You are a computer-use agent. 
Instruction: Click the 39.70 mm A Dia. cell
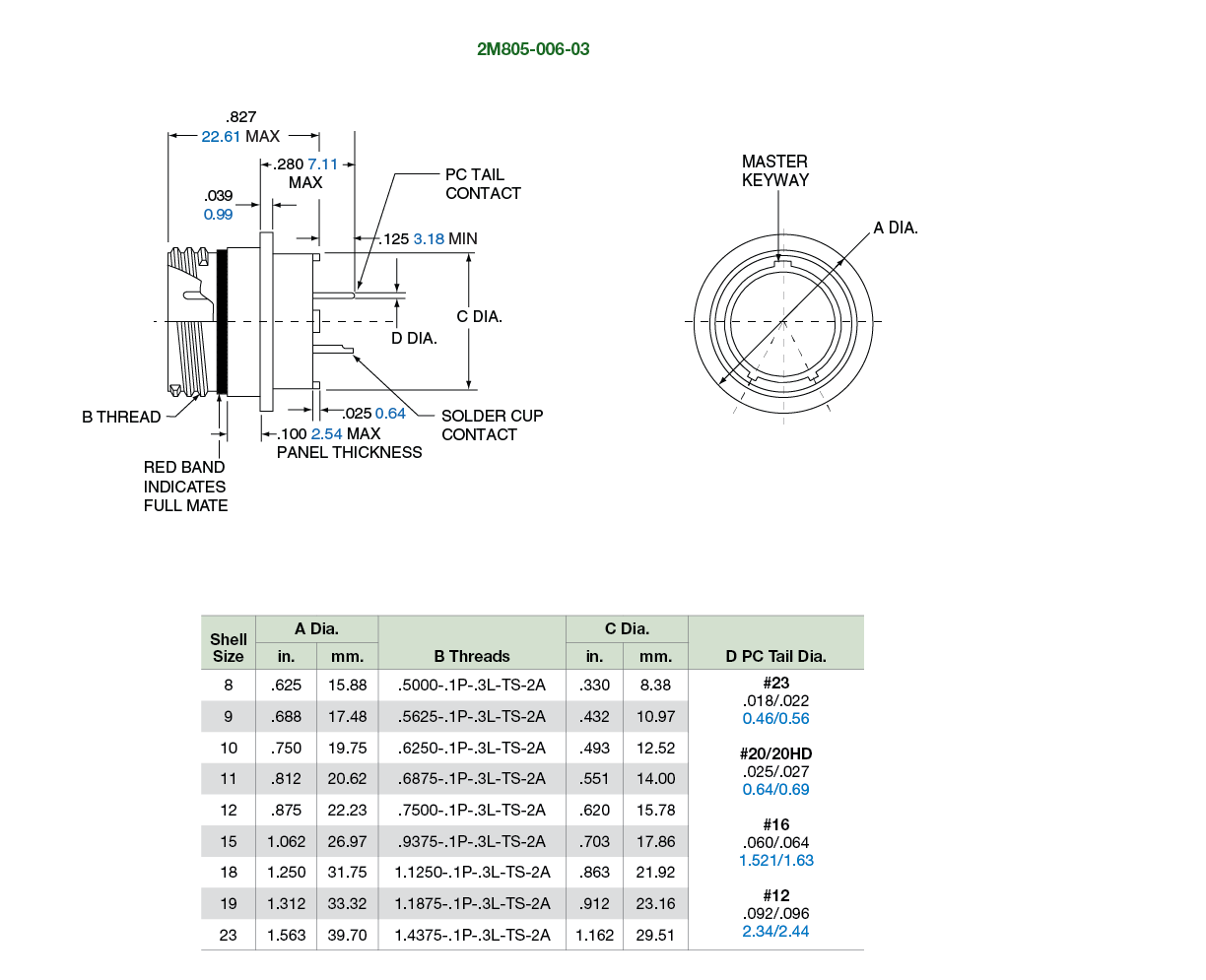click(347, 935)
